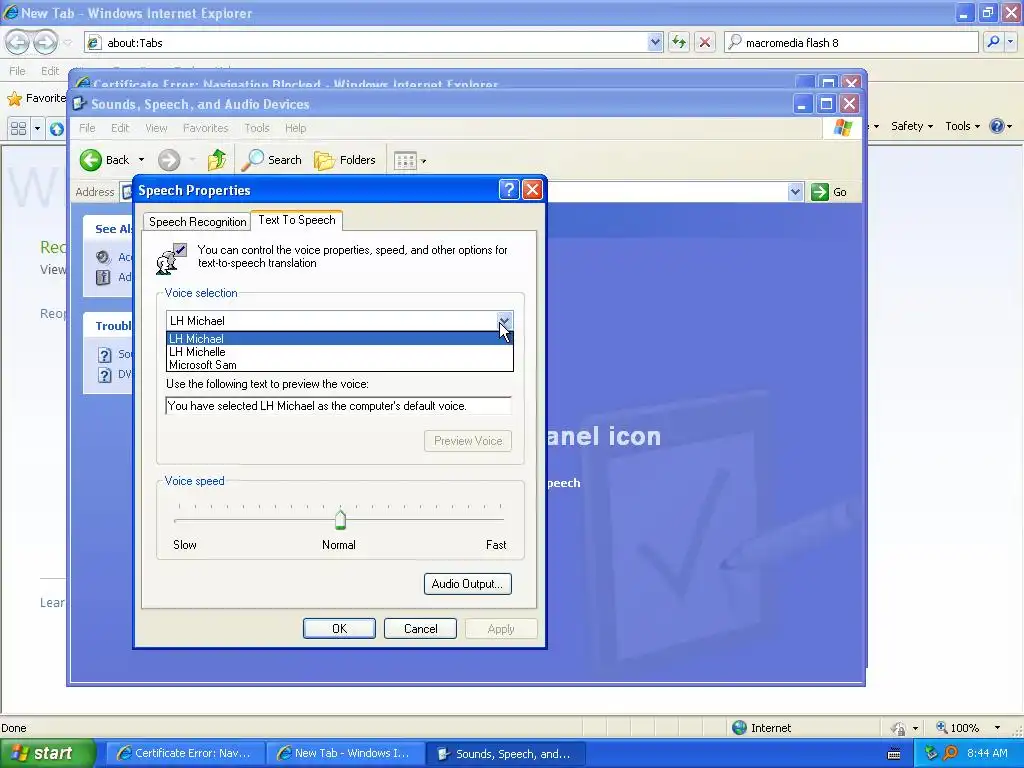Click the Internet Explorer address bar
Viewport: 1024px width, 768px height.
pos(372,42)
